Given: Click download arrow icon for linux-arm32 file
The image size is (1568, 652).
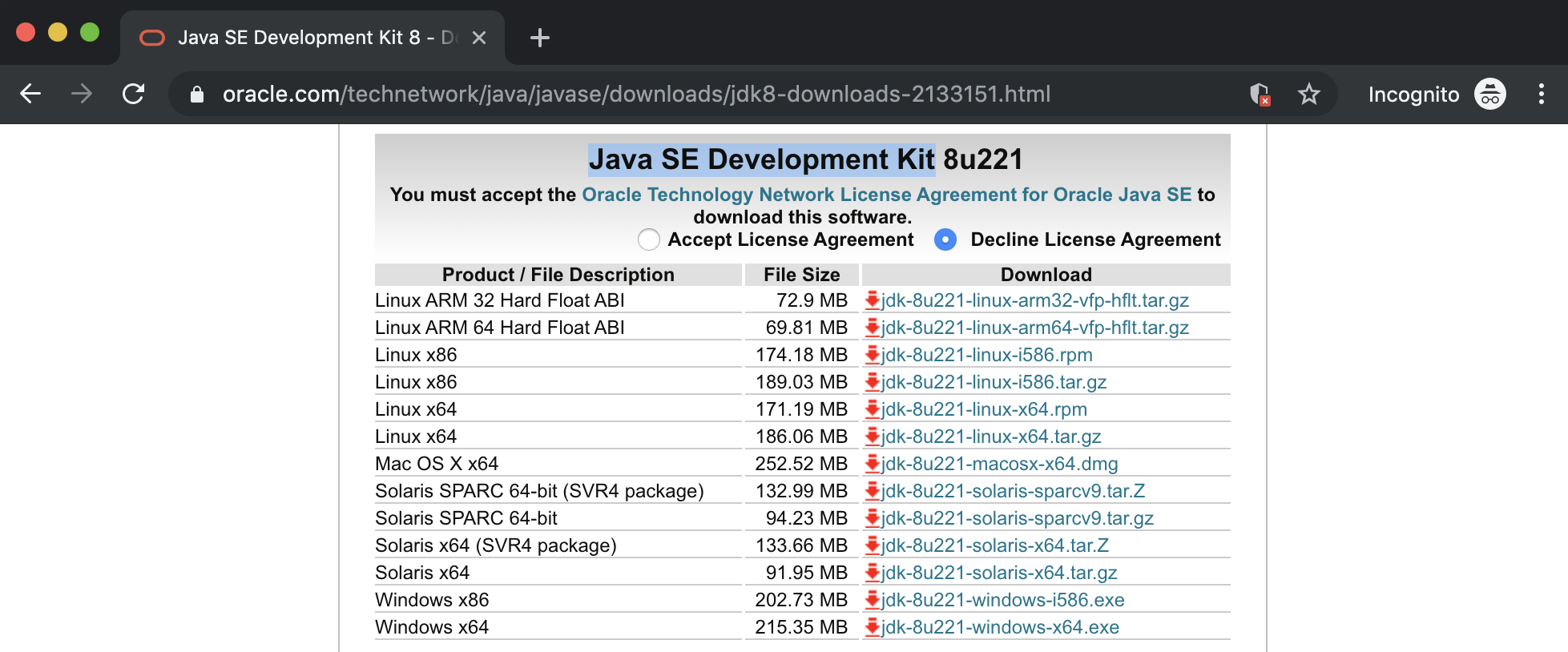Looking at the screenshot, I should (x=873, y=300).
